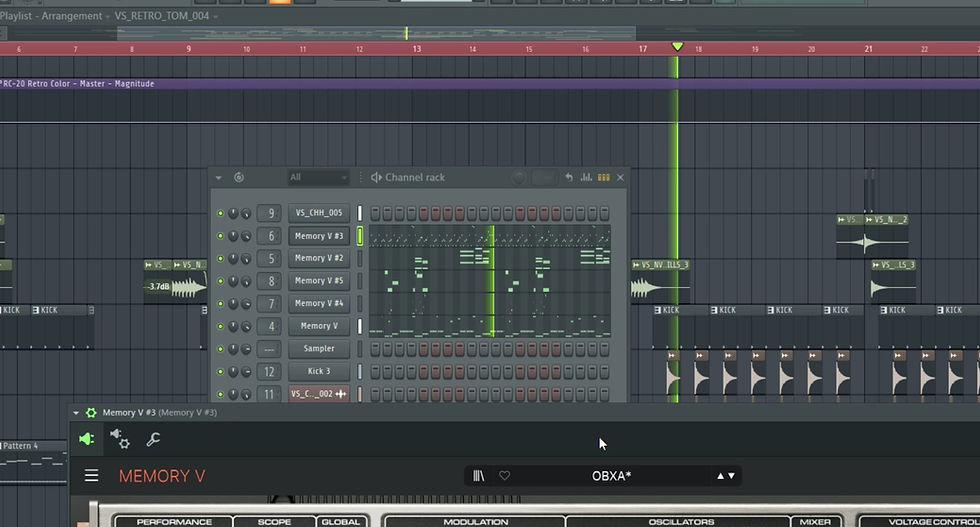
Task: Switch to the GLOBAL tab
Action: [341, 521]
